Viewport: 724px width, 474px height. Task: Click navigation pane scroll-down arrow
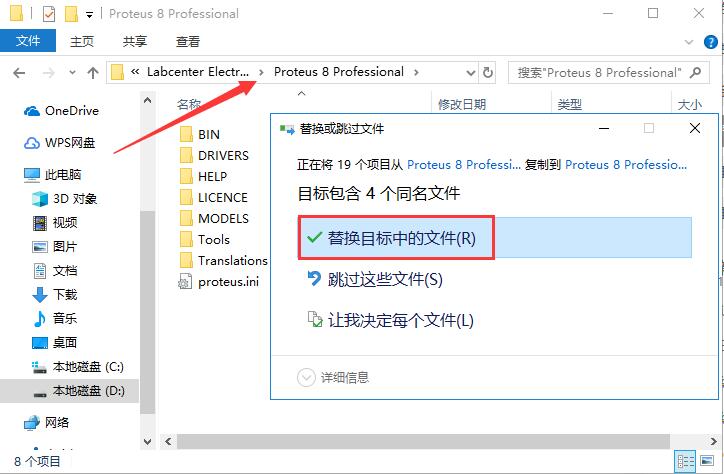click(x=147, y=441)
